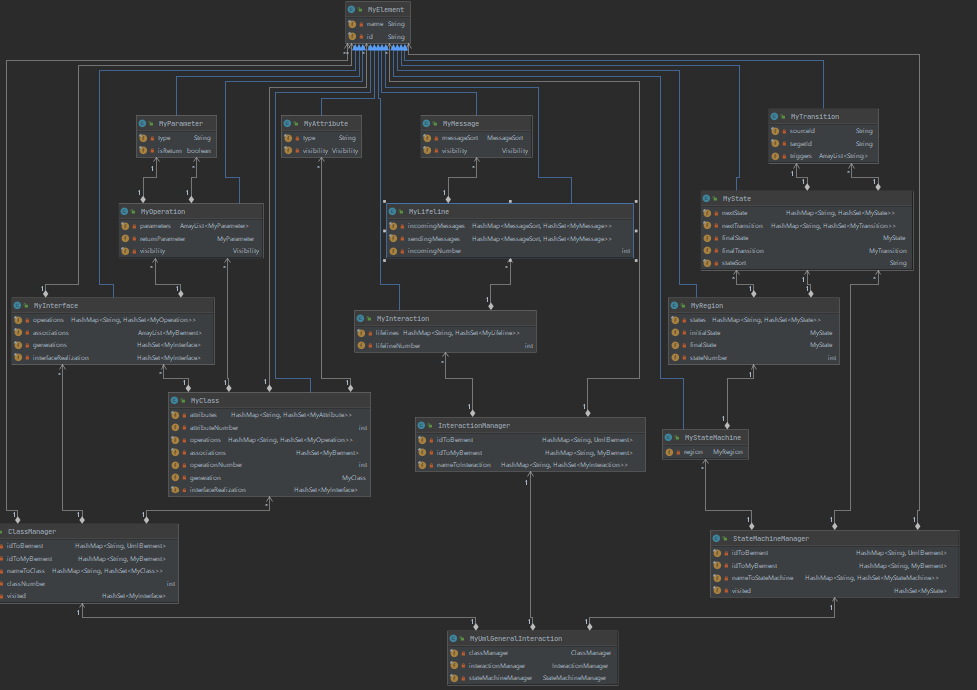Select the MyOperation class title

[x=163, y=211]
